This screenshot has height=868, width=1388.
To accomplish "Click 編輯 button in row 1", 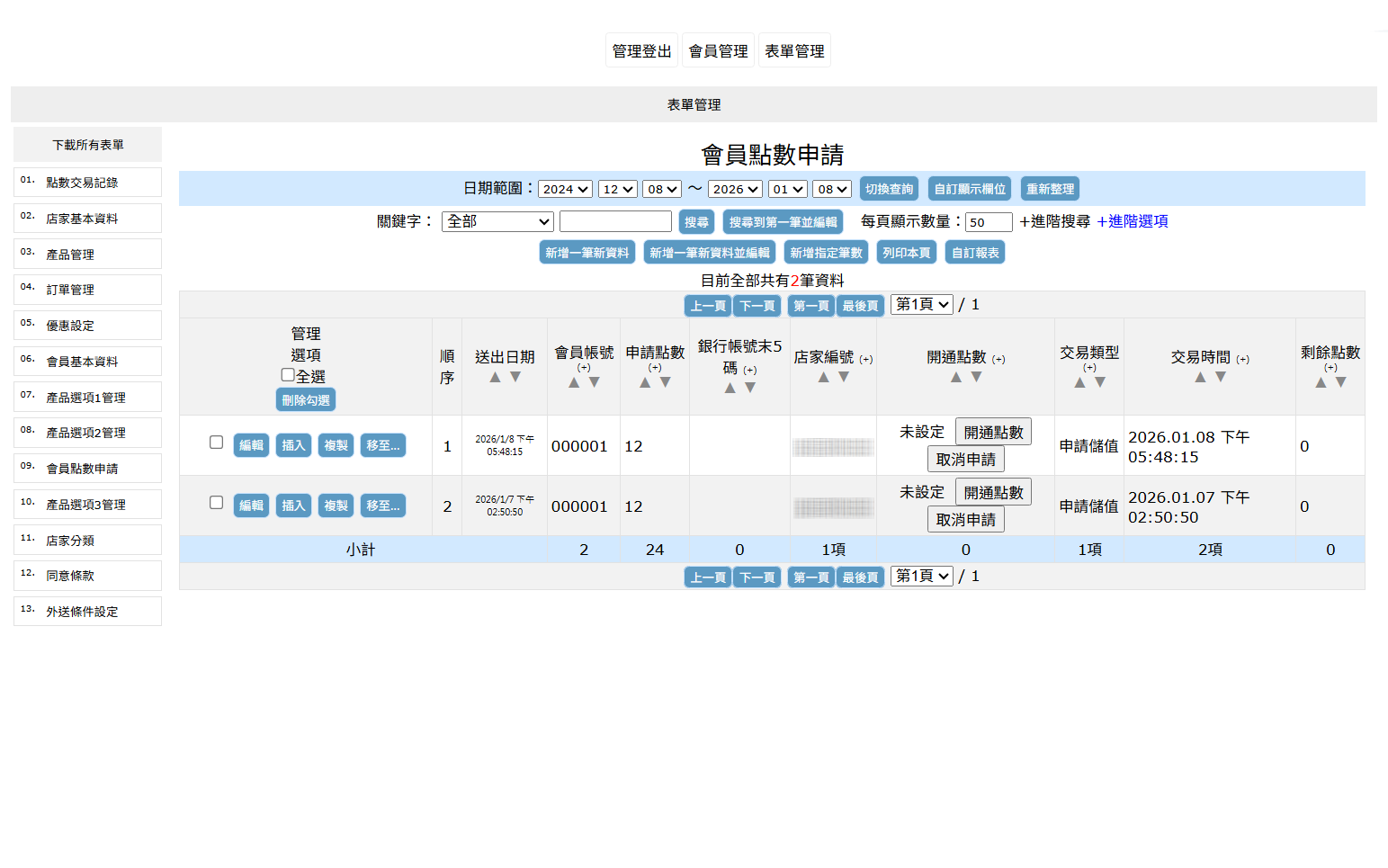I will pos(251,445).
